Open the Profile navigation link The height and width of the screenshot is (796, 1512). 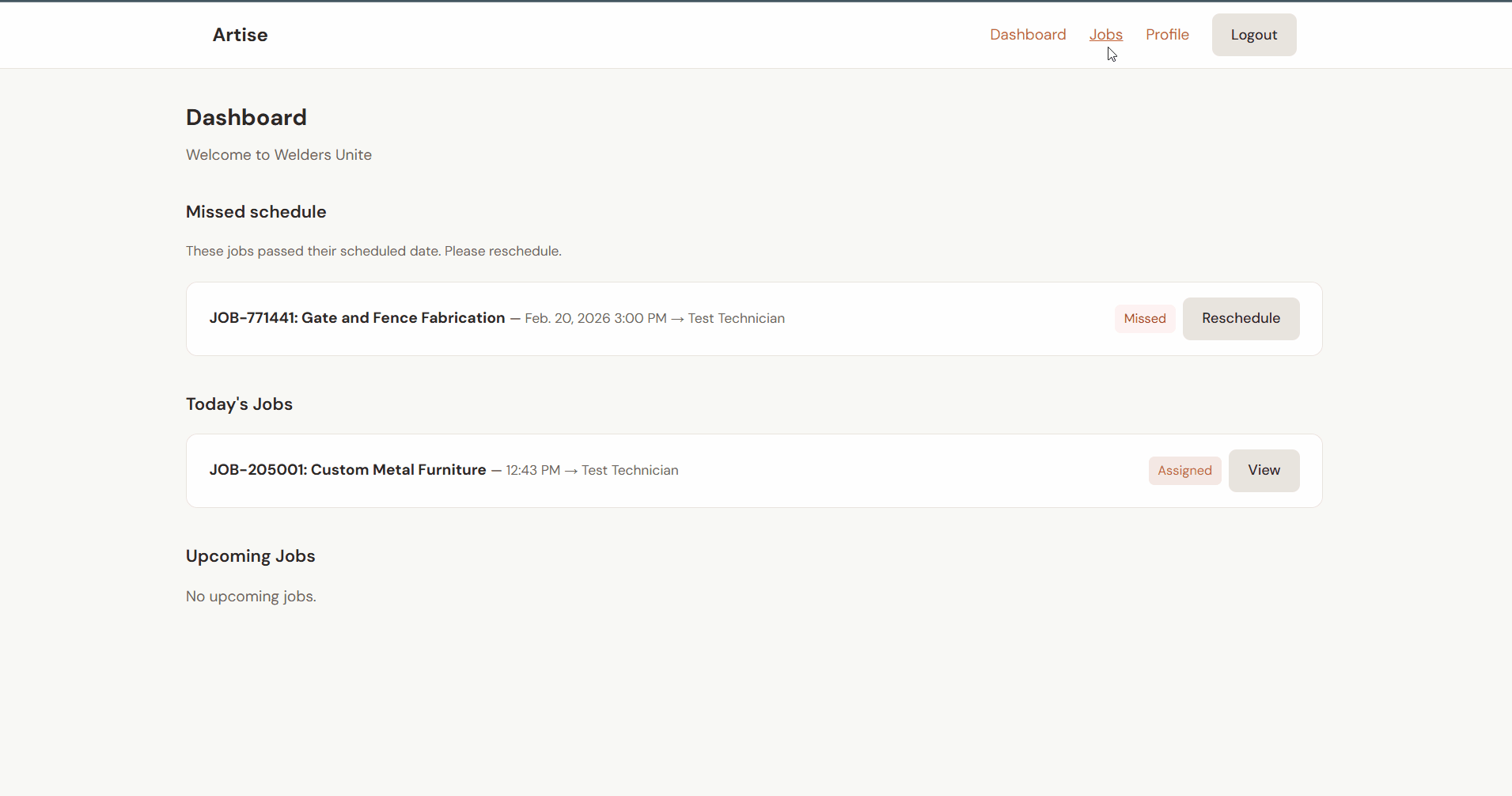[x=1167, y=35]
